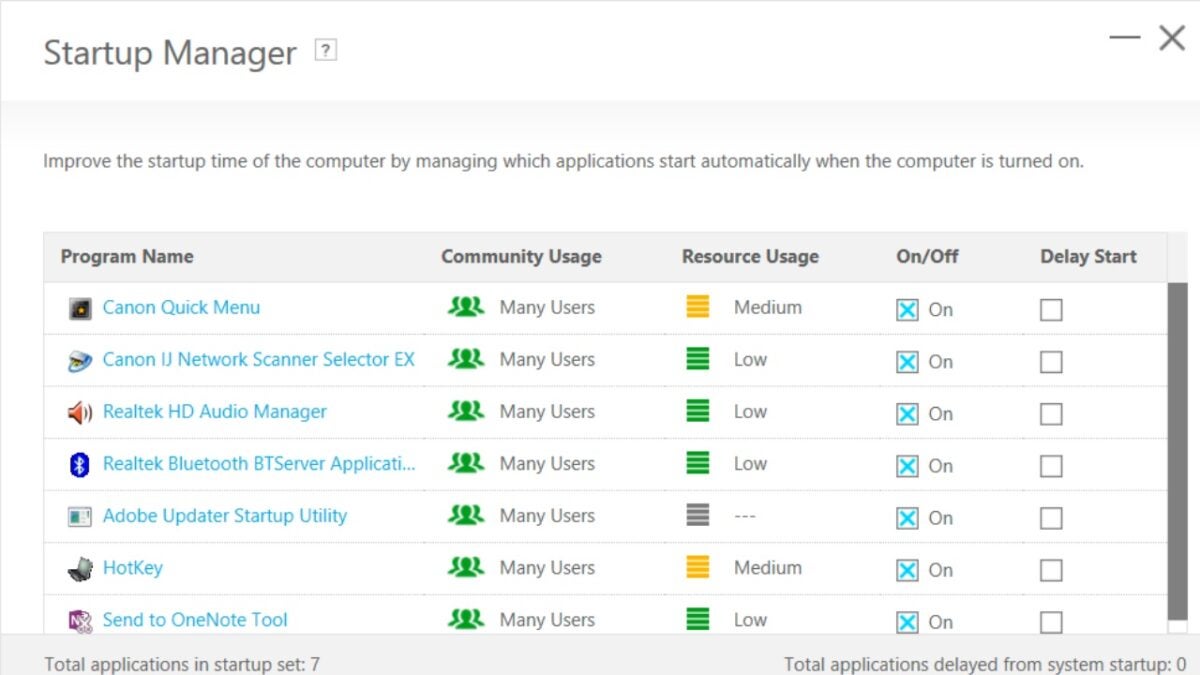Disable Adobe Updater Startup Utility On checkbox

tap(907, 518)
